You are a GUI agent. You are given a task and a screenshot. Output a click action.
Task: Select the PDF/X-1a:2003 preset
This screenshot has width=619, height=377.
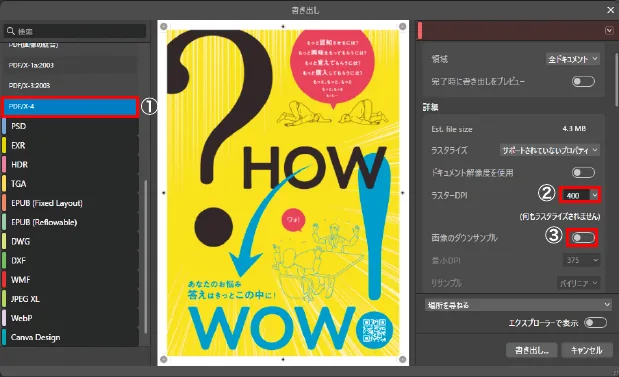click(x=69, y=65)
